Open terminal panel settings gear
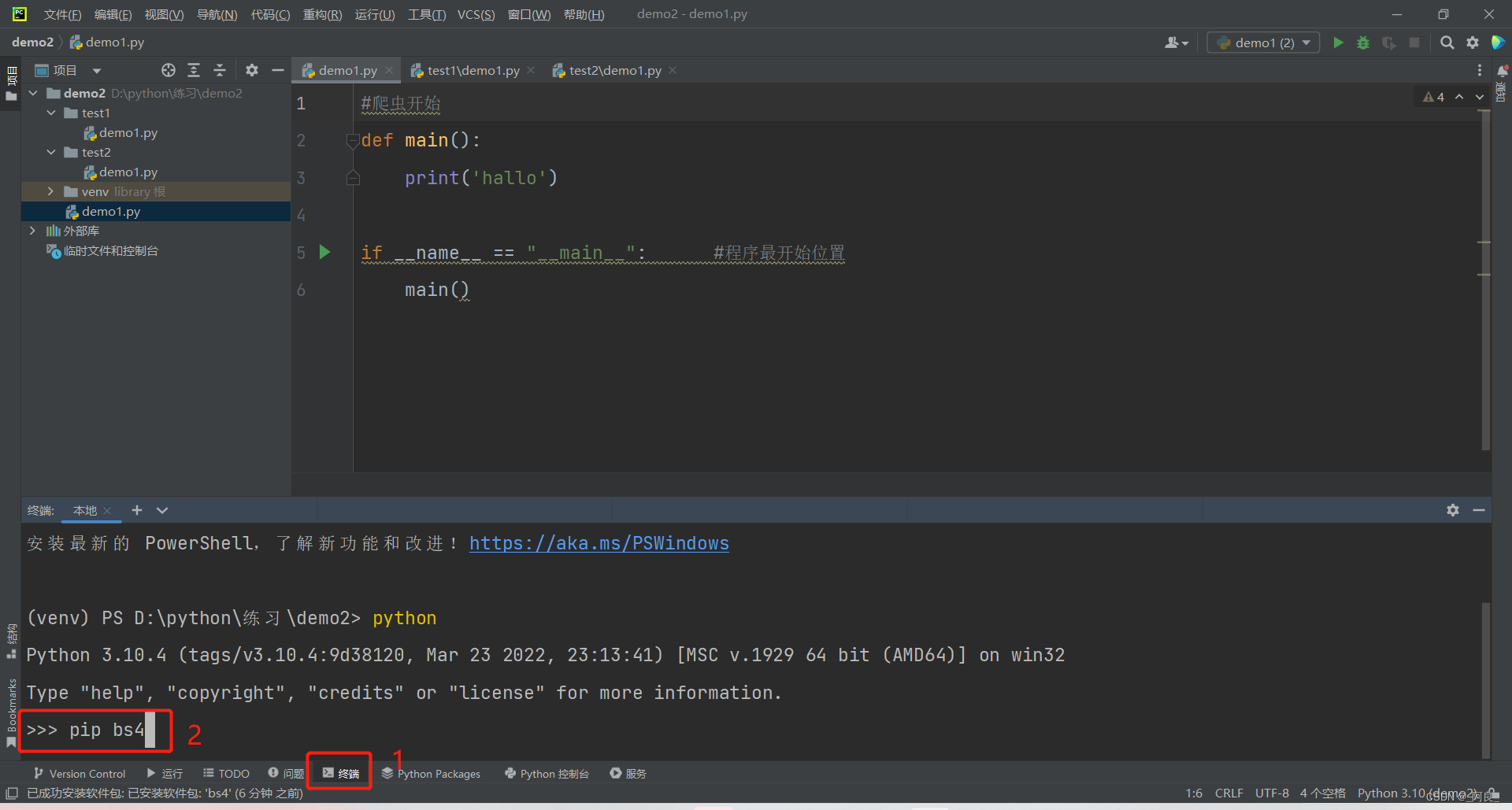1512x810 pixels. pos(1453,510)
